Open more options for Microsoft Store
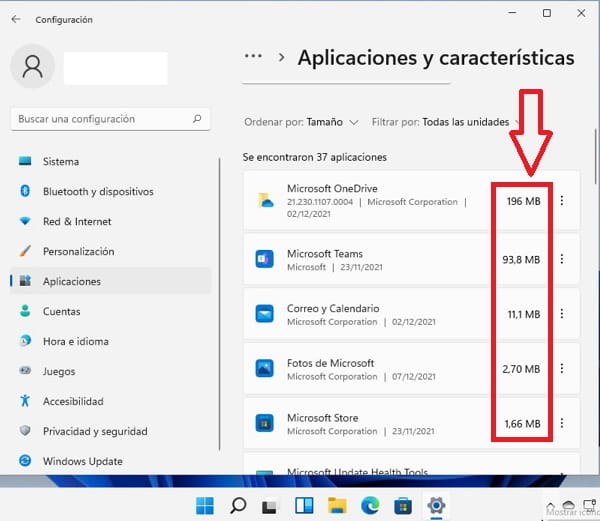Image resolution: width=600 pixels, height=521 pixels. click(x=562, y=423)
